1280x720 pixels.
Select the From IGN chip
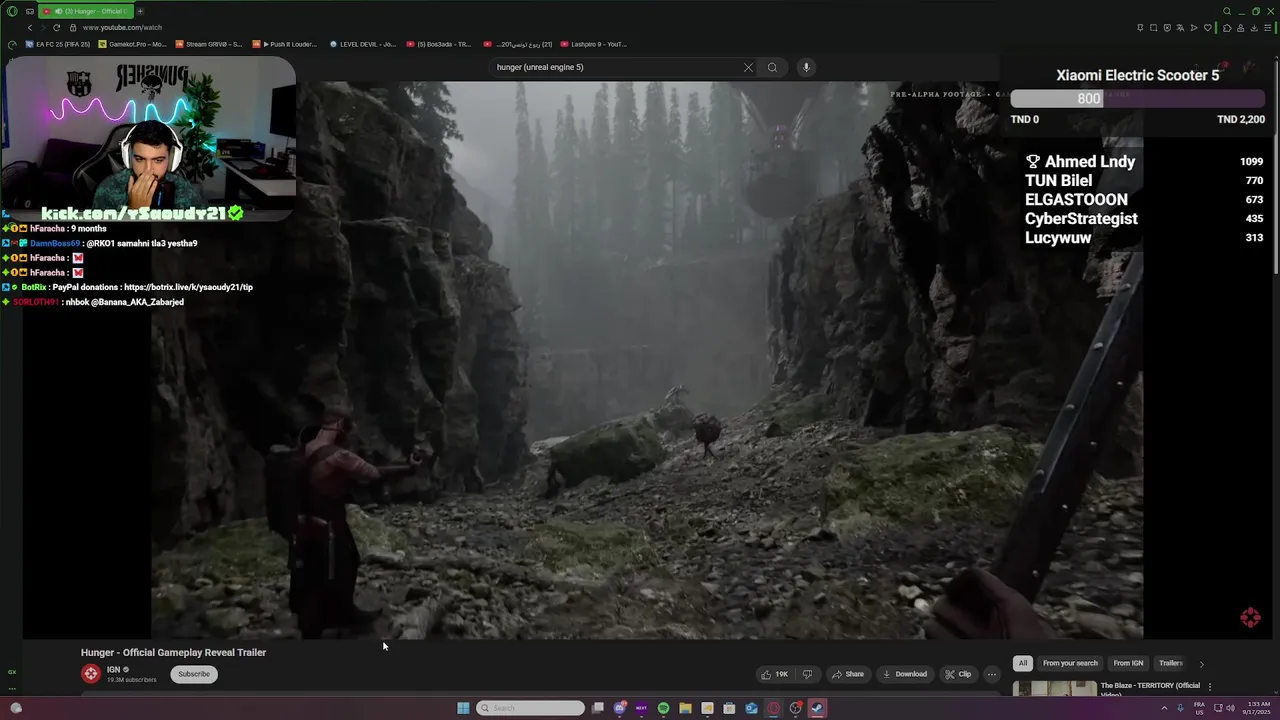[x=1128, y=663]
